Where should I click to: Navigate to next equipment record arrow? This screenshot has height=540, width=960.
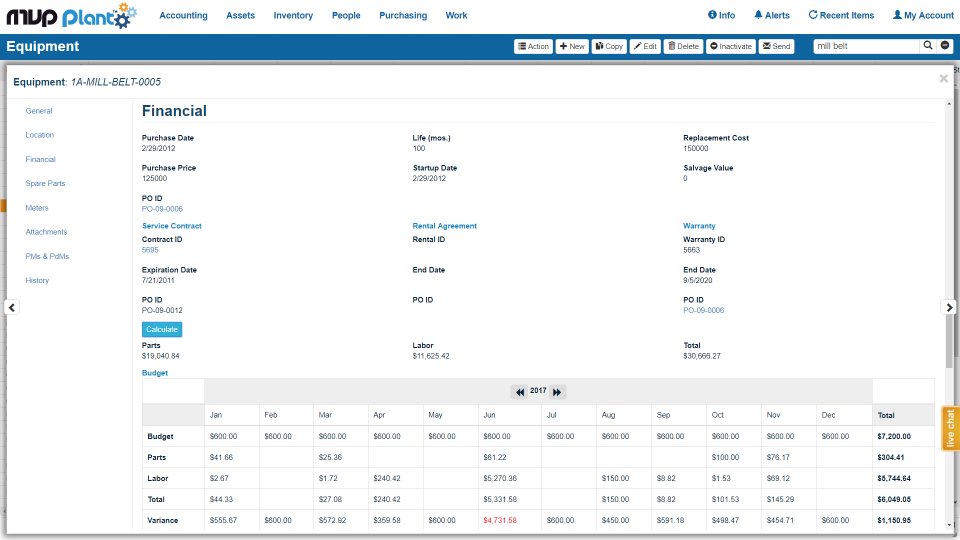[x=949, y=308]
